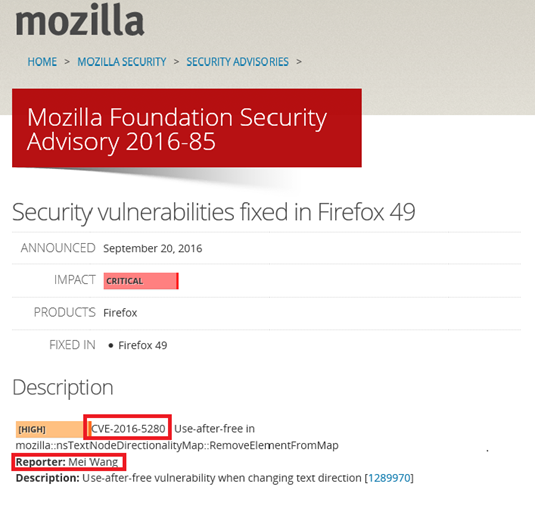Click the mozilla logo

(80, 20)
